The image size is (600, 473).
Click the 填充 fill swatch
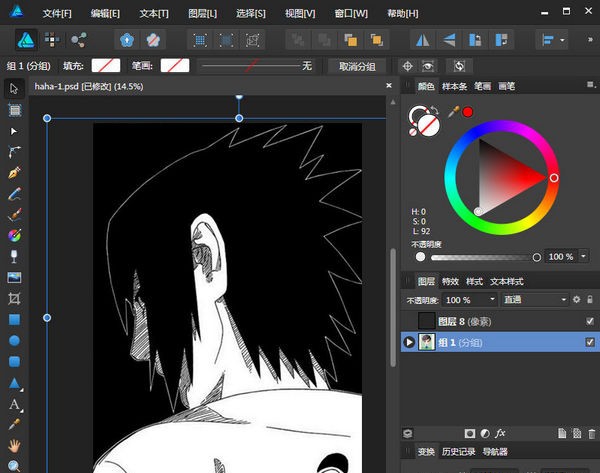106,65
